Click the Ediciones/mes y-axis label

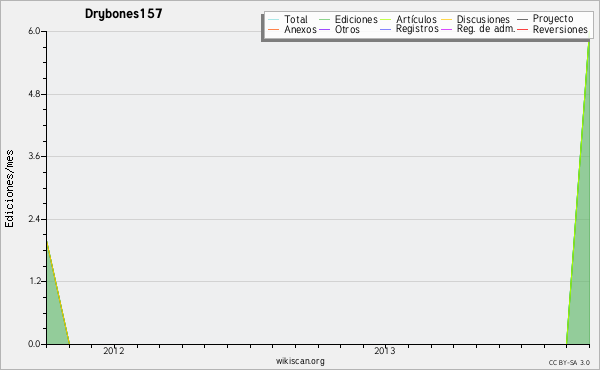[9, 189]
